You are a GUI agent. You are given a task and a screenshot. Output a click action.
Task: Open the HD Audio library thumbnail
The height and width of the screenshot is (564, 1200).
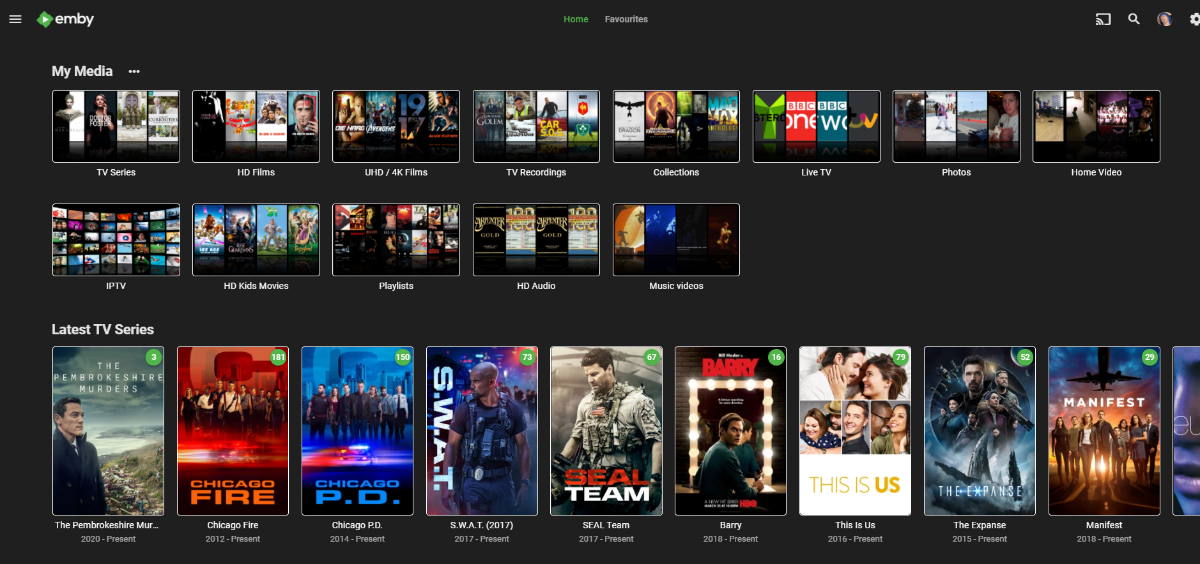click(x=536, y=240)
